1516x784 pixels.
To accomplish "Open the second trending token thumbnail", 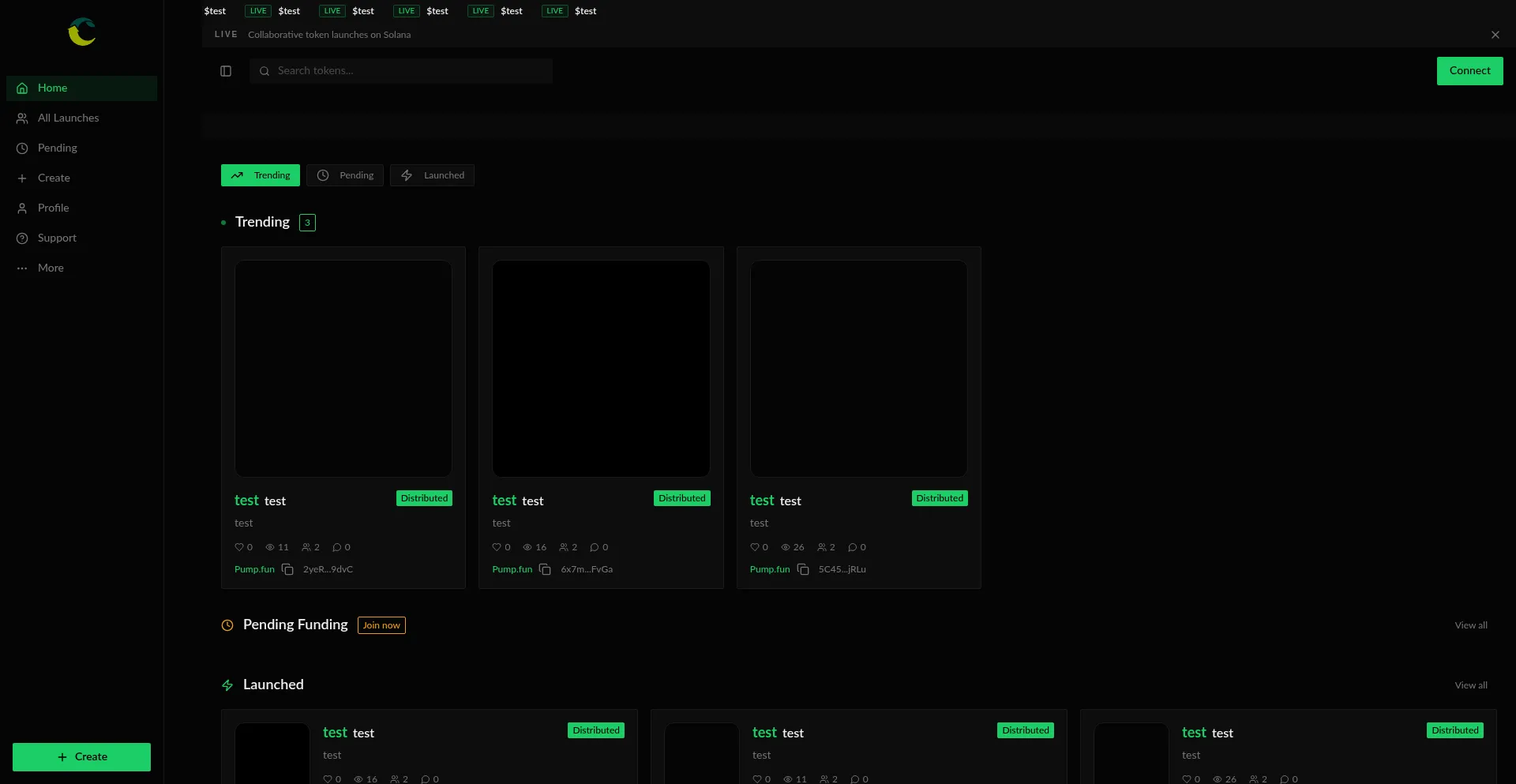I will click(x=601, y=369).
